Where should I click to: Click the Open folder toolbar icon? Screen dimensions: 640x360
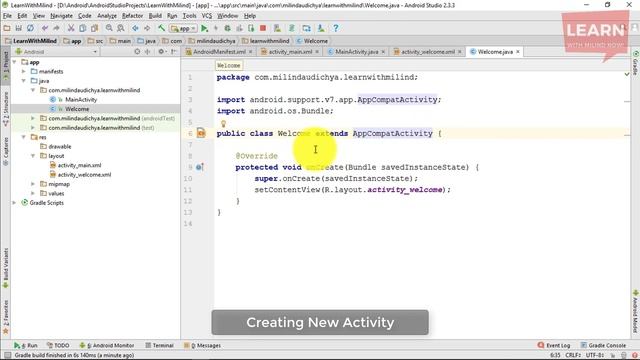(x=7, y=28)
